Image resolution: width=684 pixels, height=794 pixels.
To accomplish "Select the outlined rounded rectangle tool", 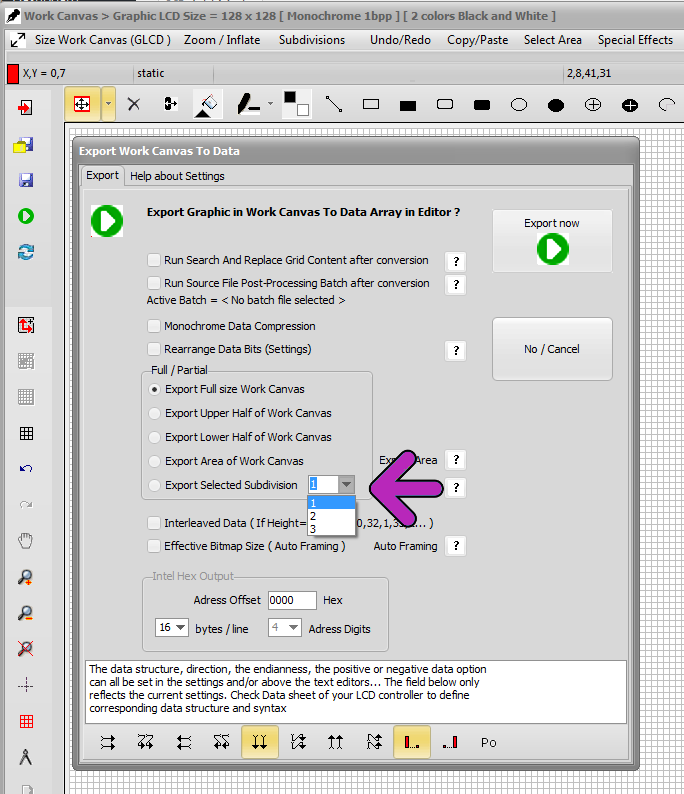I will coord(445,104).
